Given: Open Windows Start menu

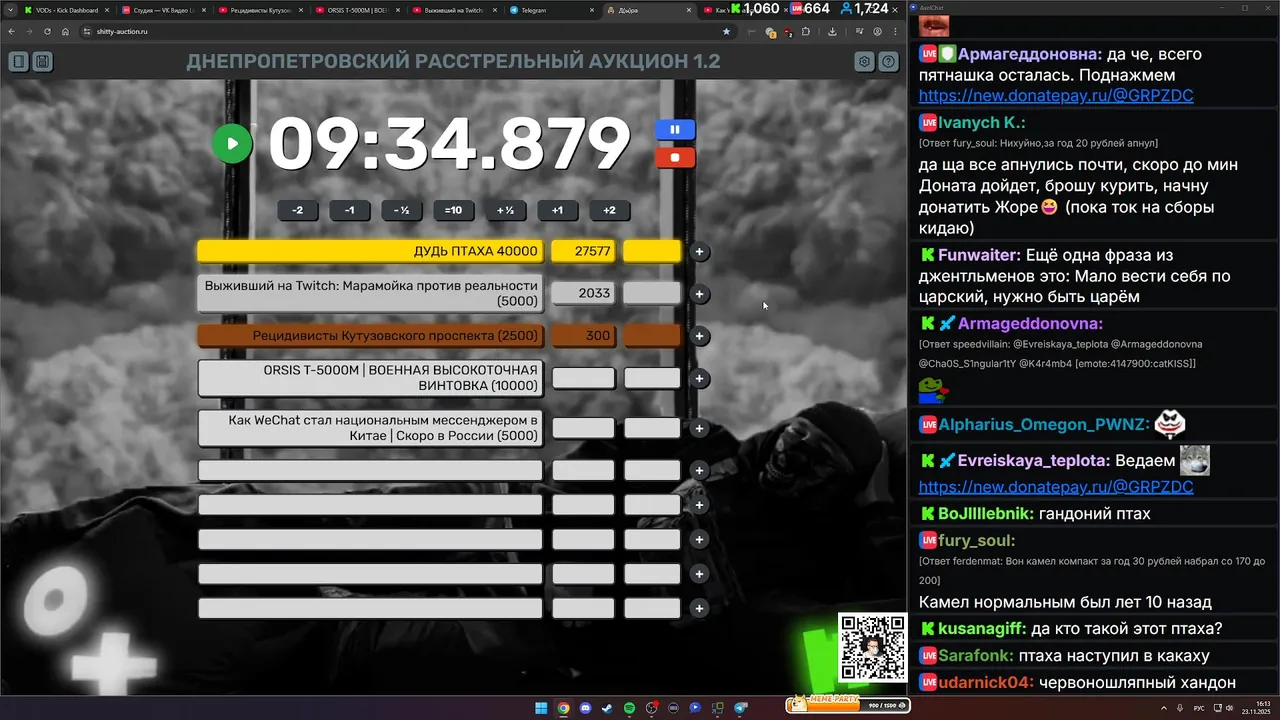Looking at the screenshot, I should 541,708.
